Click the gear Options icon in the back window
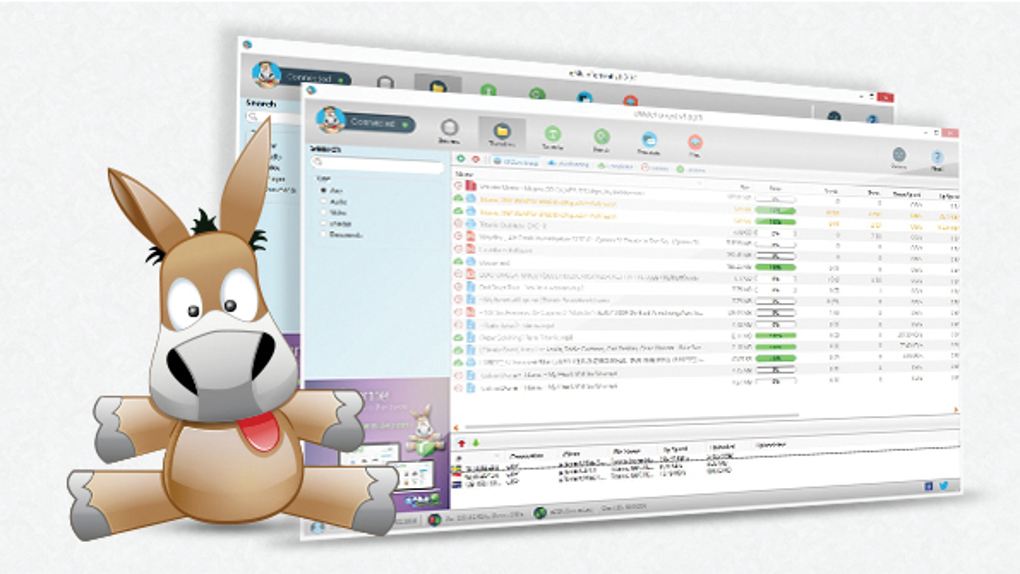1020x574 pixels. tap(834, 116)
